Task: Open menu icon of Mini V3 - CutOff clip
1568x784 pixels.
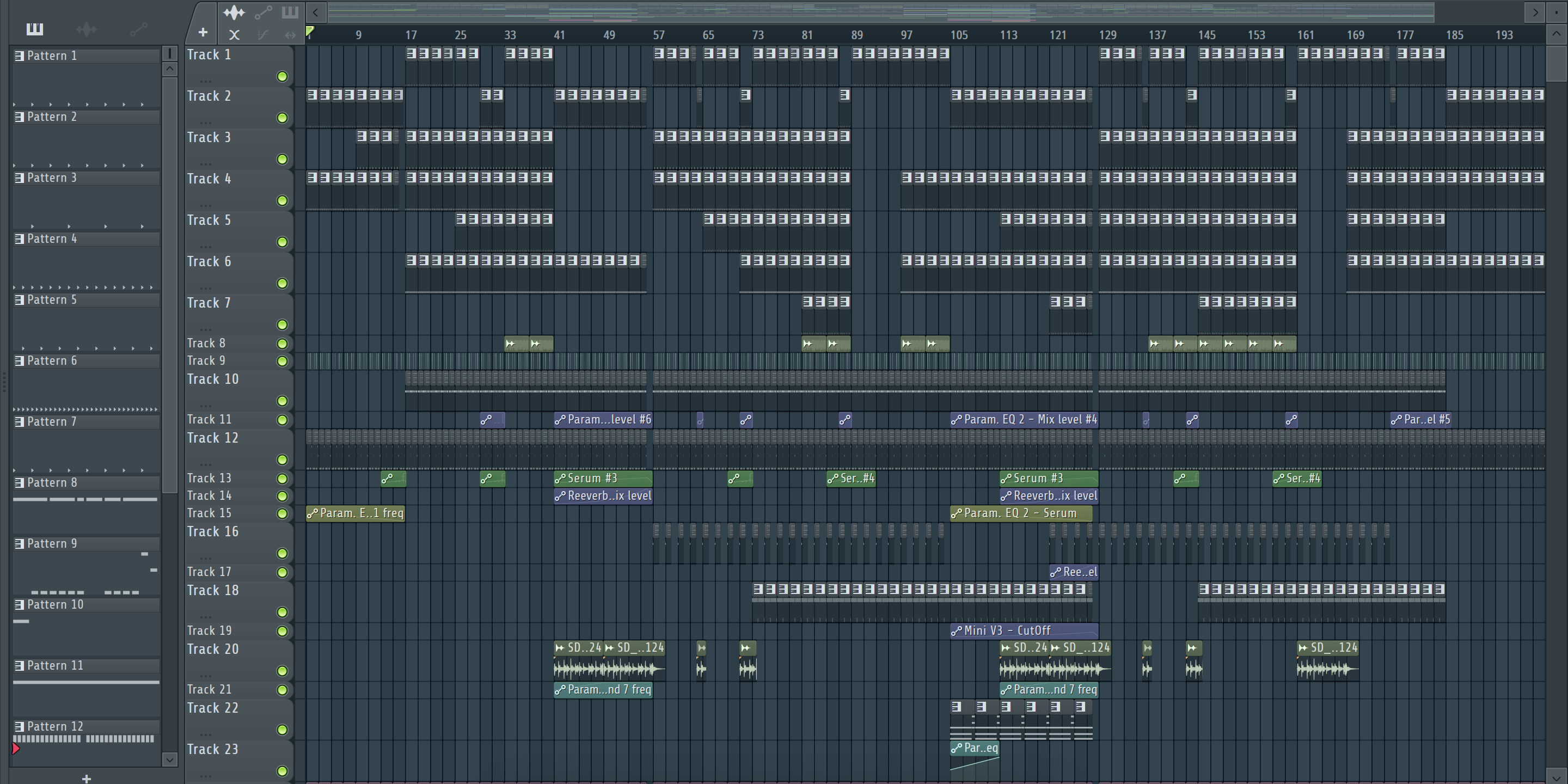Action: 956,631
